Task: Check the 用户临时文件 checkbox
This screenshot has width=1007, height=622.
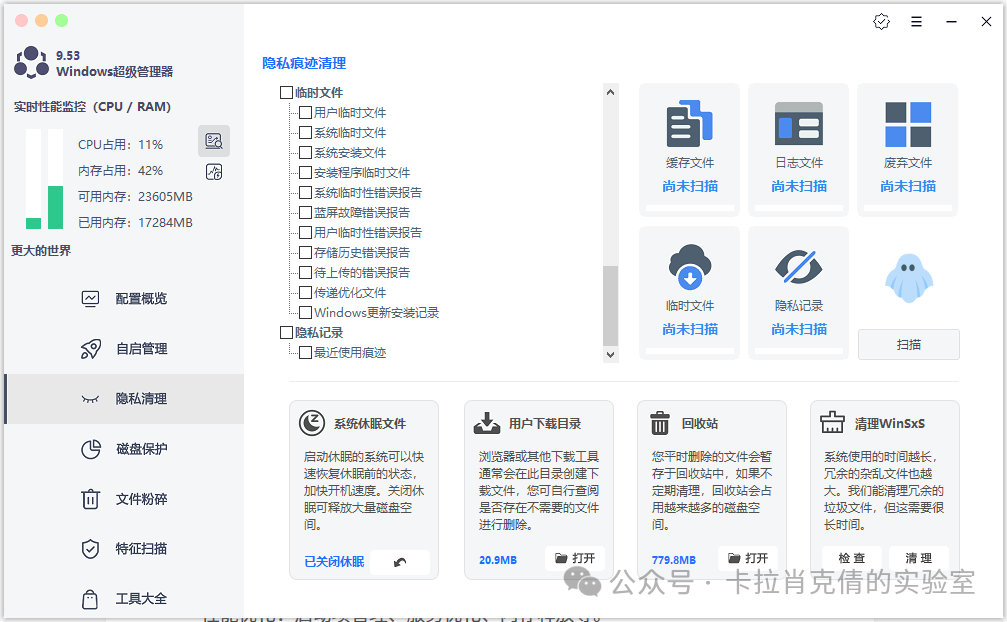Action: click(x=306, y=113)
